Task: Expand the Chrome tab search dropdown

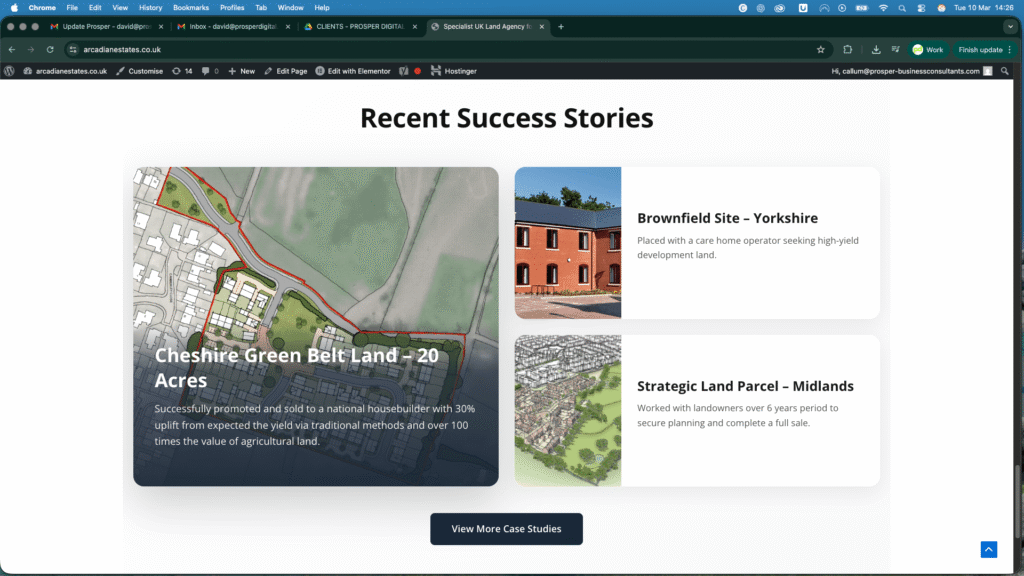Action: (1009, 26)
